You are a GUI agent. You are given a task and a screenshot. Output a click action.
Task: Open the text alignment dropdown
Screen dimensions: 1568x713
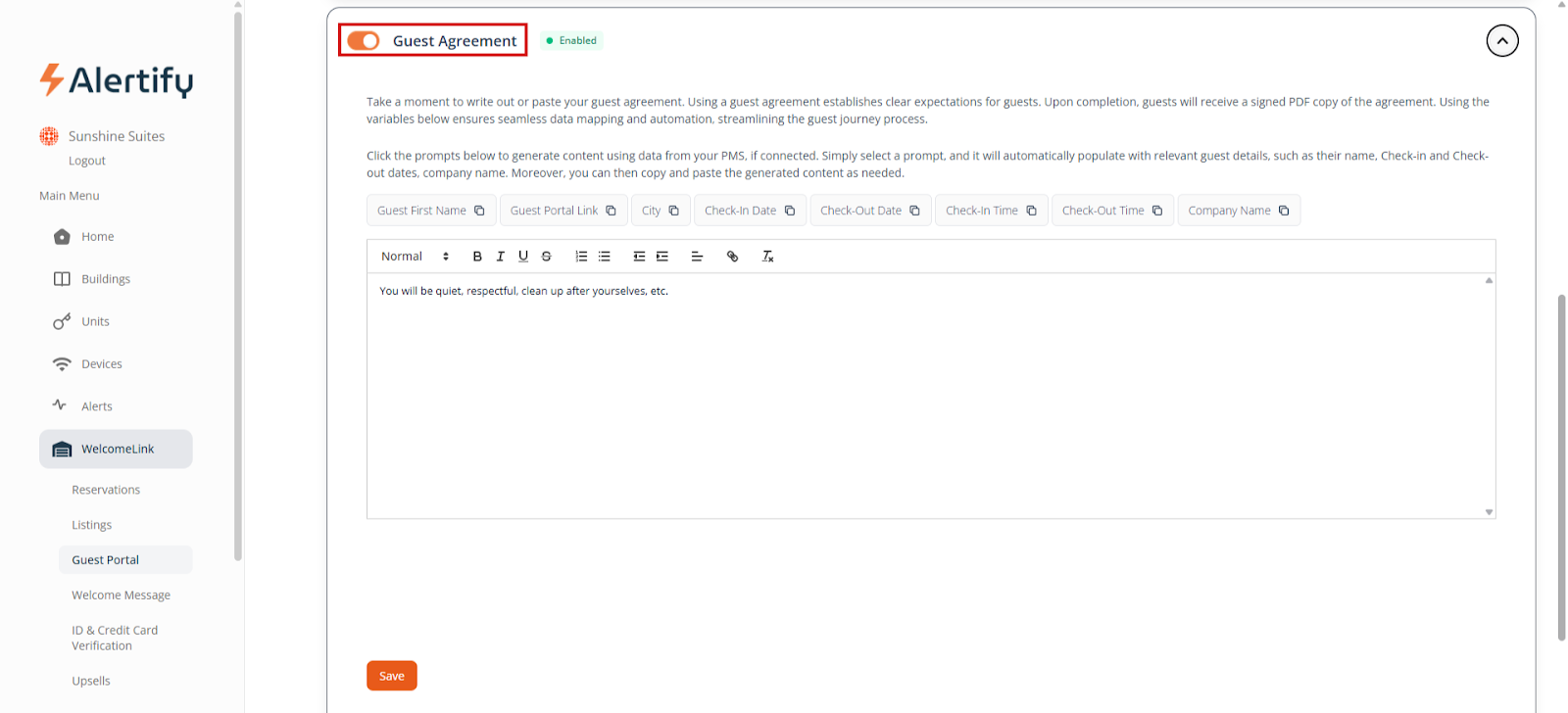pos(697,257)
